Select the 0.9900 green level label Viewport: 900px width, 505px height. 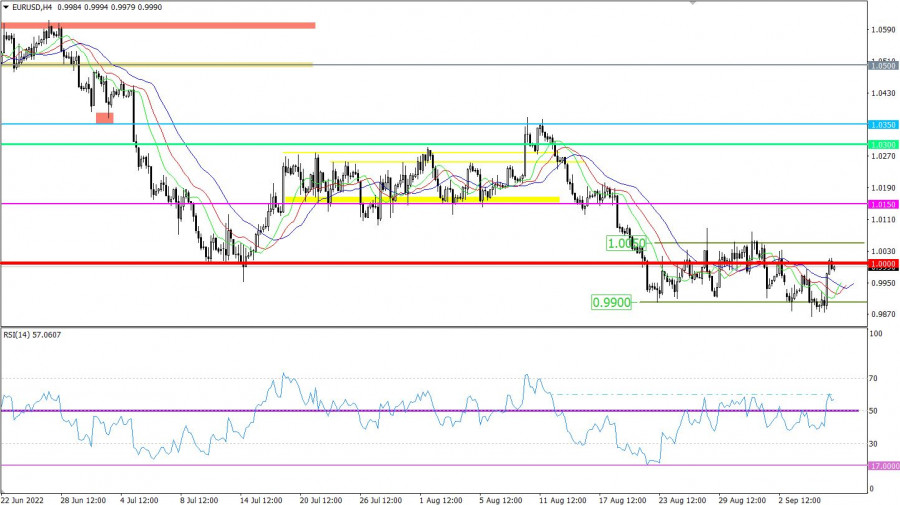click(612, 302)
